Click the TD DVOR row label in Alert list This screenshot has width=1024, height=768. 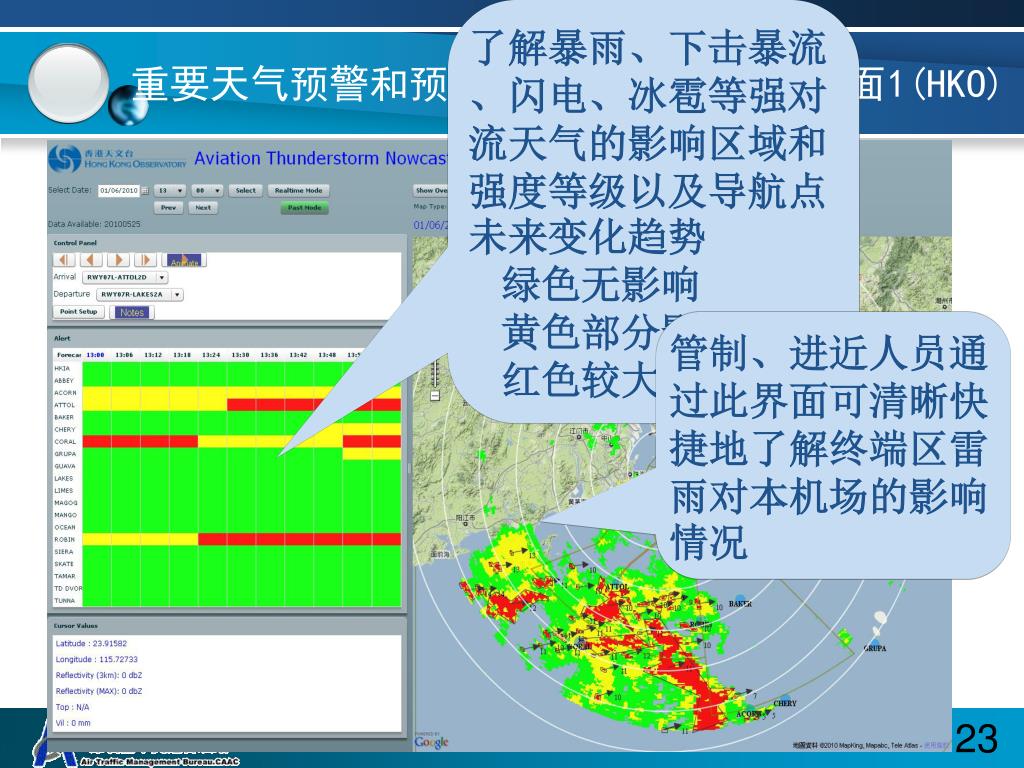[x=68, y=588]
